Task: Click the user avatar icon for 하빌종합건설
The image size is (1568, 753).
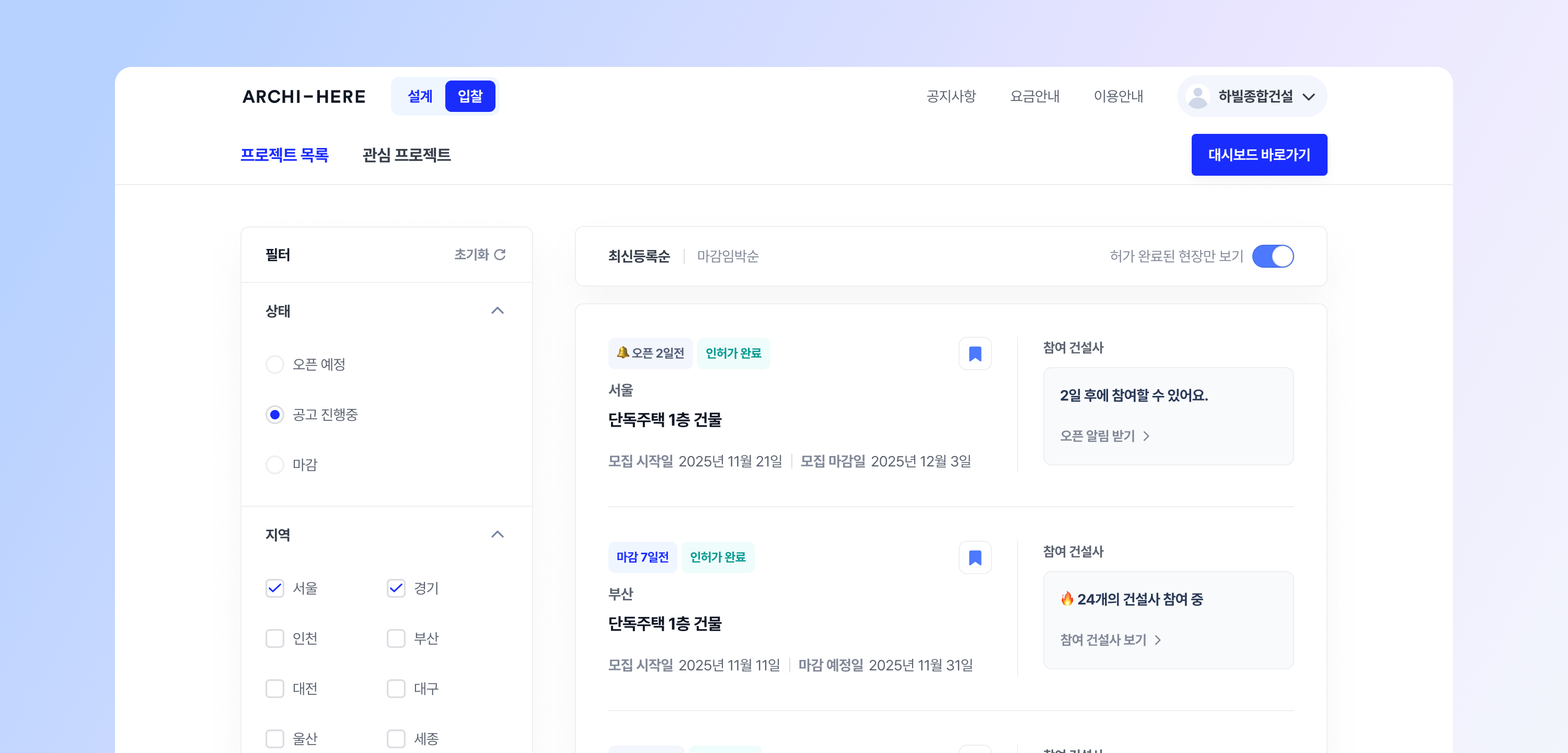Action: pyautogui.click(x=1197, y=96)
